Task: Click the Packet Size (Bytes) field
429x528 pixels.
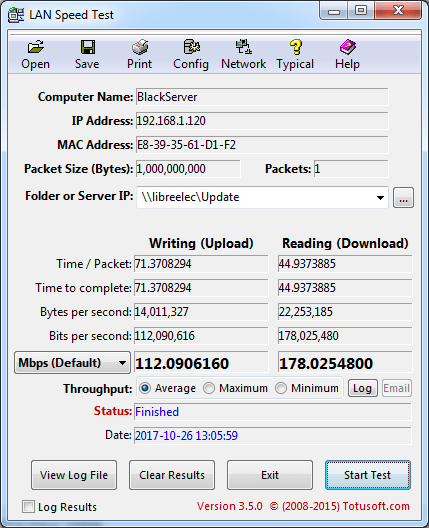Action: [x=188, y=169]
